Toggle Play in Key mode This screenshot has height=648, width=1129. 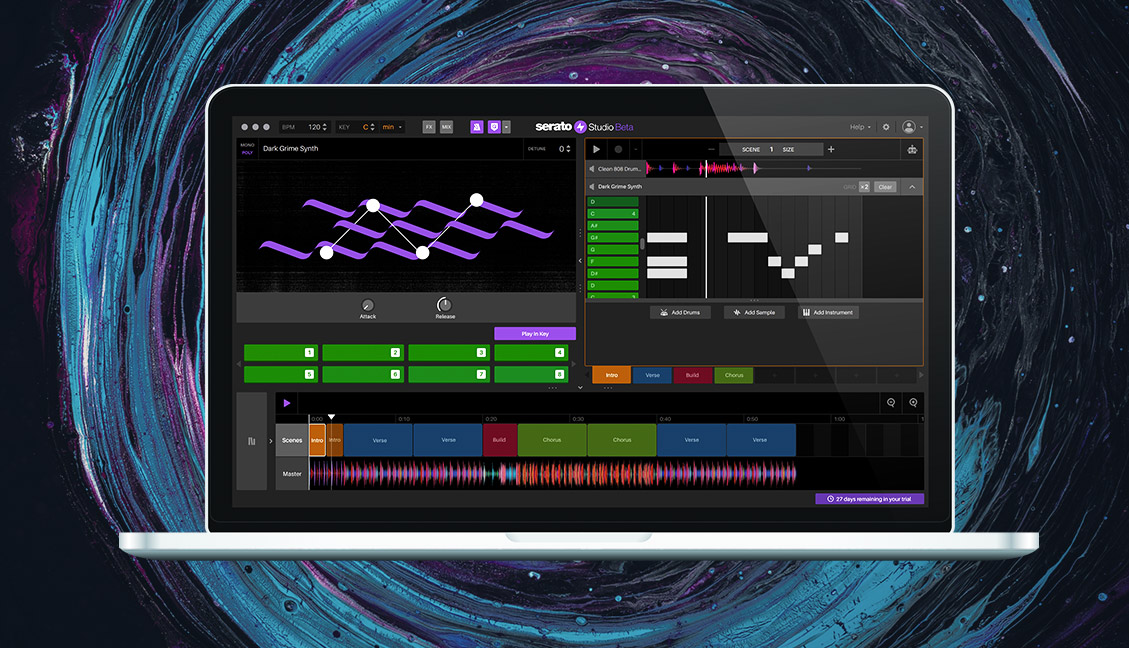535,333
